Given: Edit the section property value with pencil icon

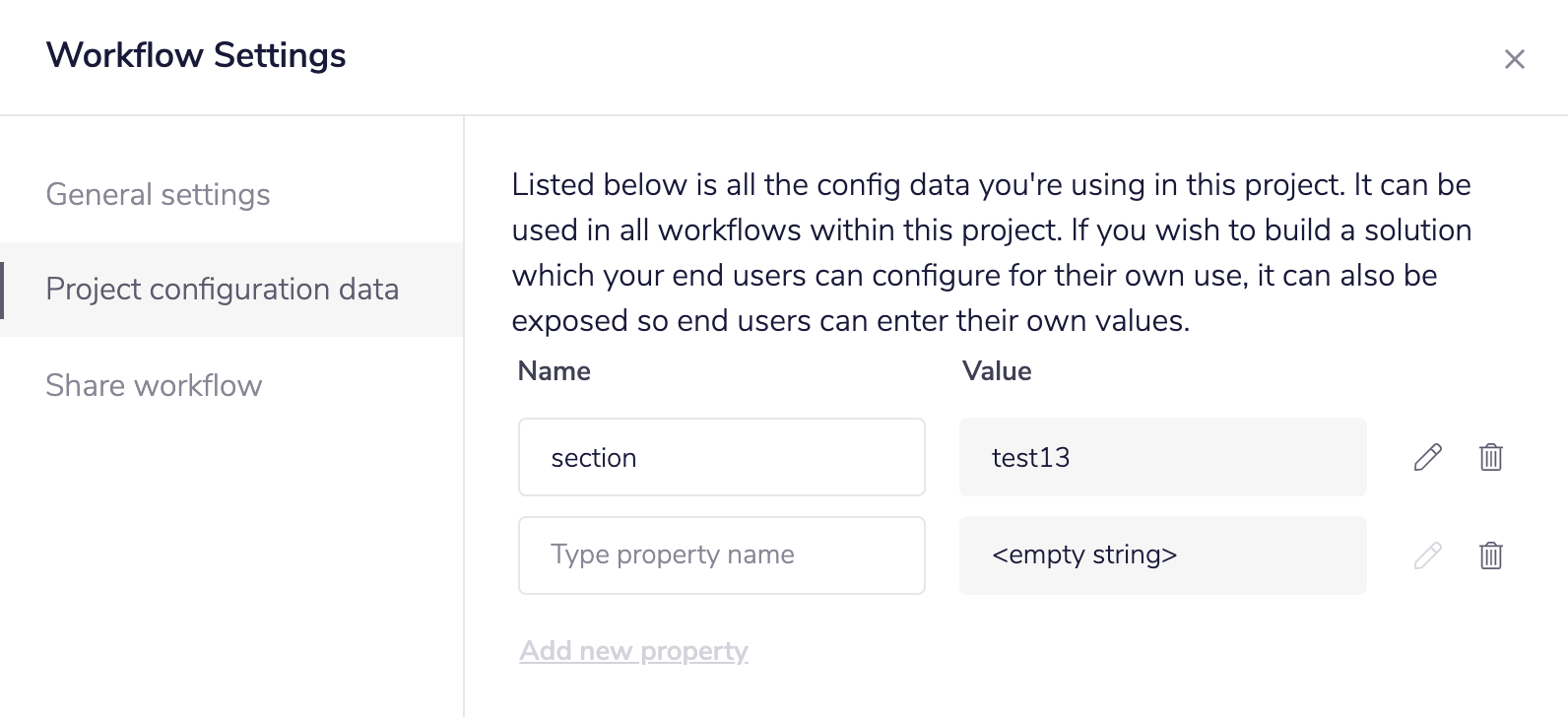Looking at the screenshot, I should (1427, 457).
